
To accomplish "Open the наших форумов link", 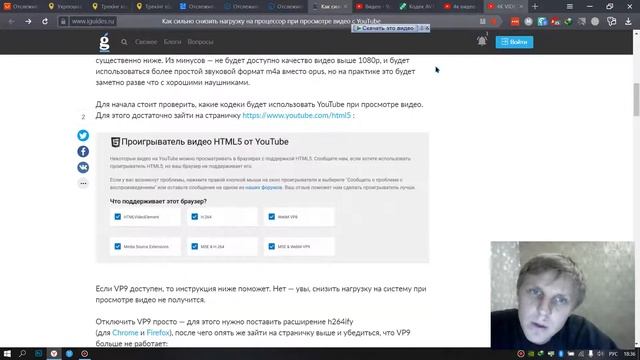I will tap(263, 187).
